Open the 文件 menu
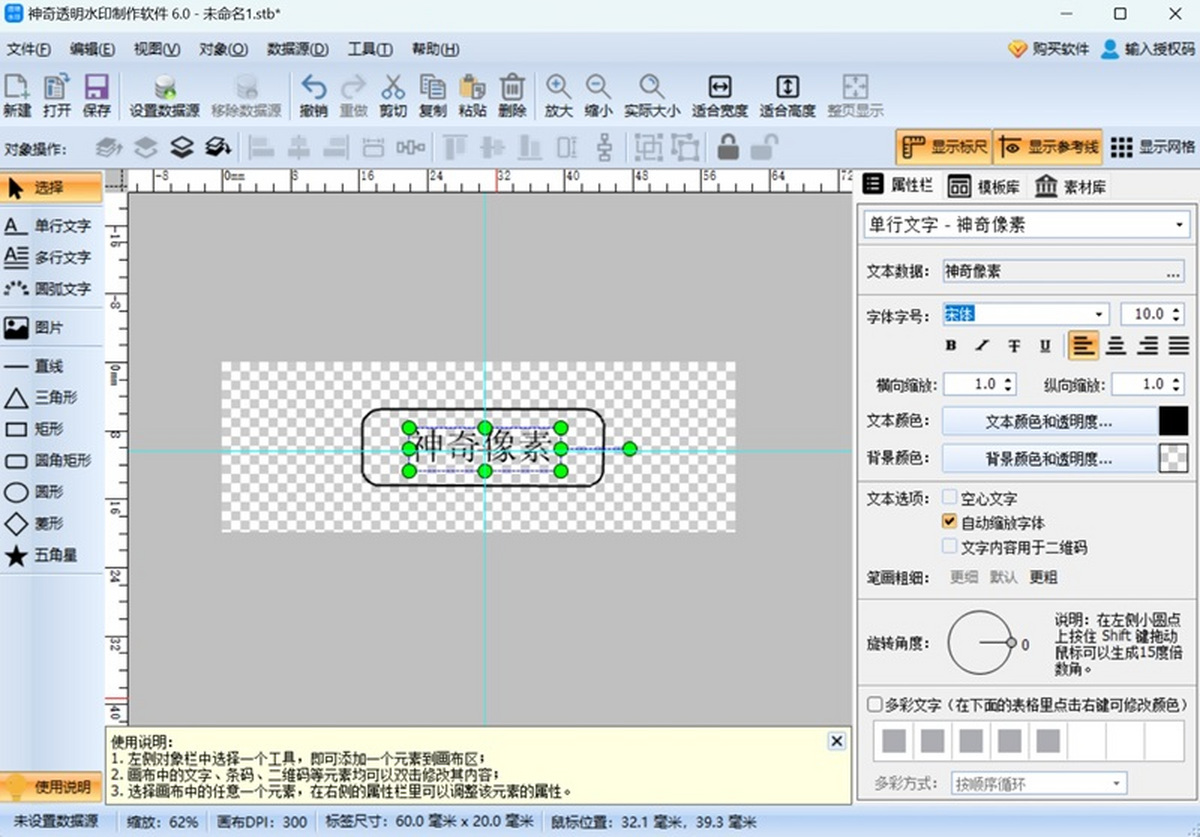 [27, 49]
